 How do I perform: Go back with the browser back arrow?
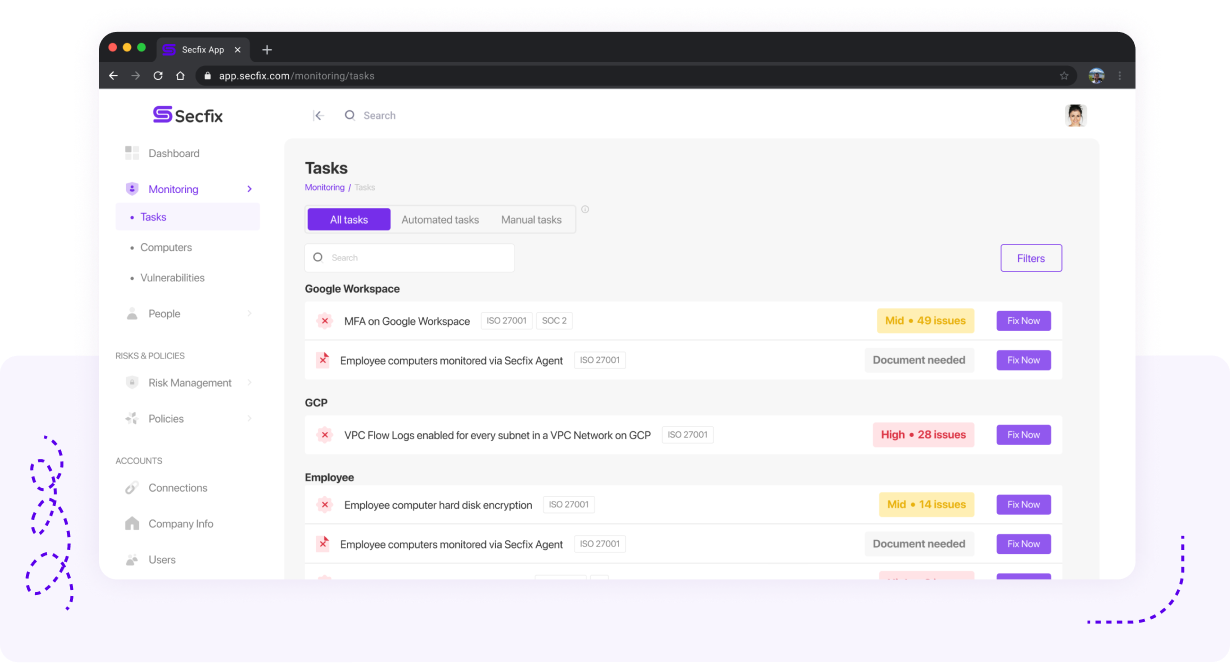click(x=114, y=75)
